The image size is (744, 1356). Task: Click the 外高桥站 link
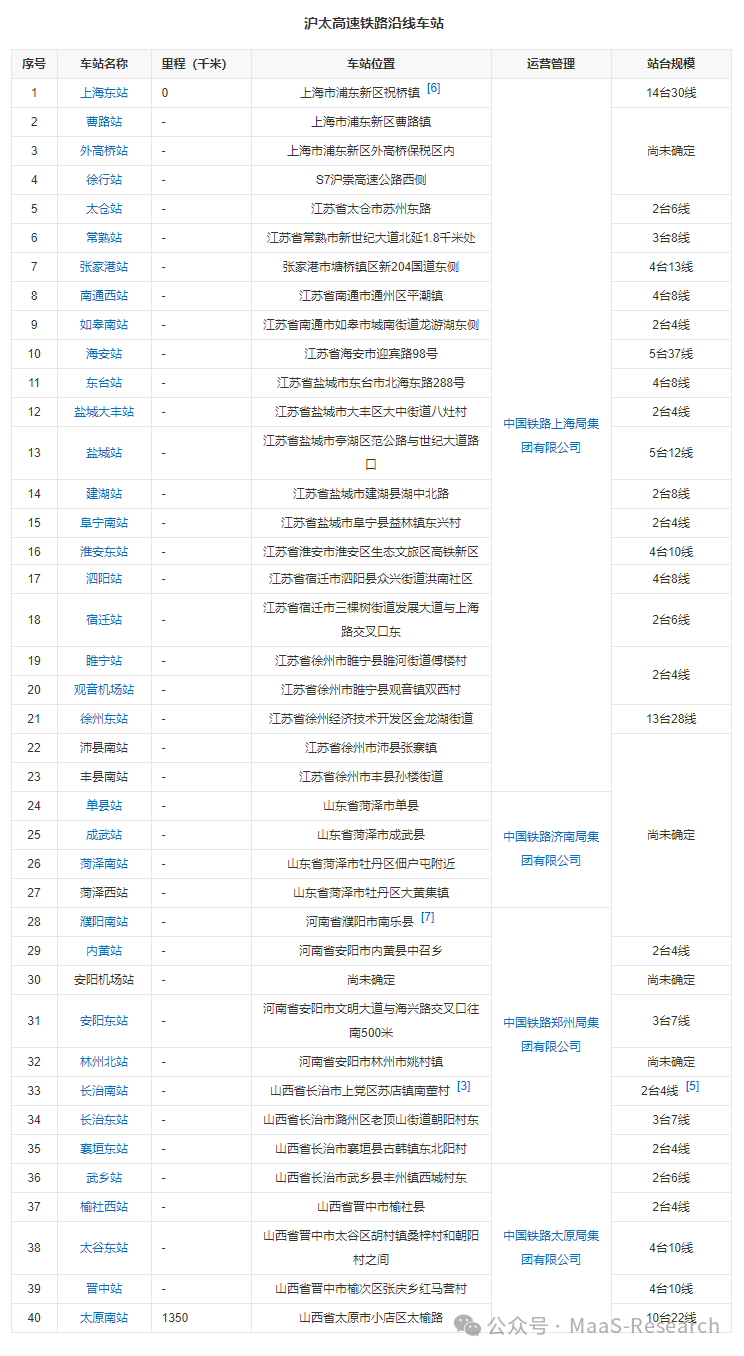(x=104, y=151)
